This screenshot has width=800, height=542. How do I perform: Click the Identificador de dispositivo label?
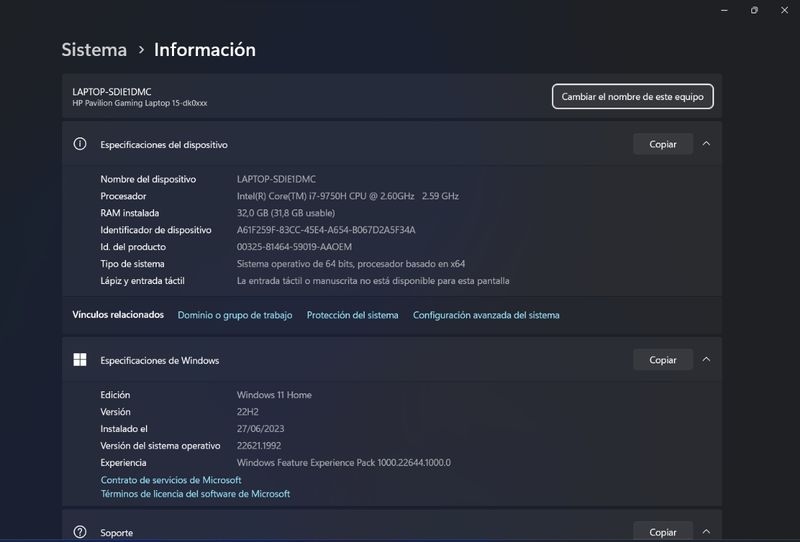[156, 230]
